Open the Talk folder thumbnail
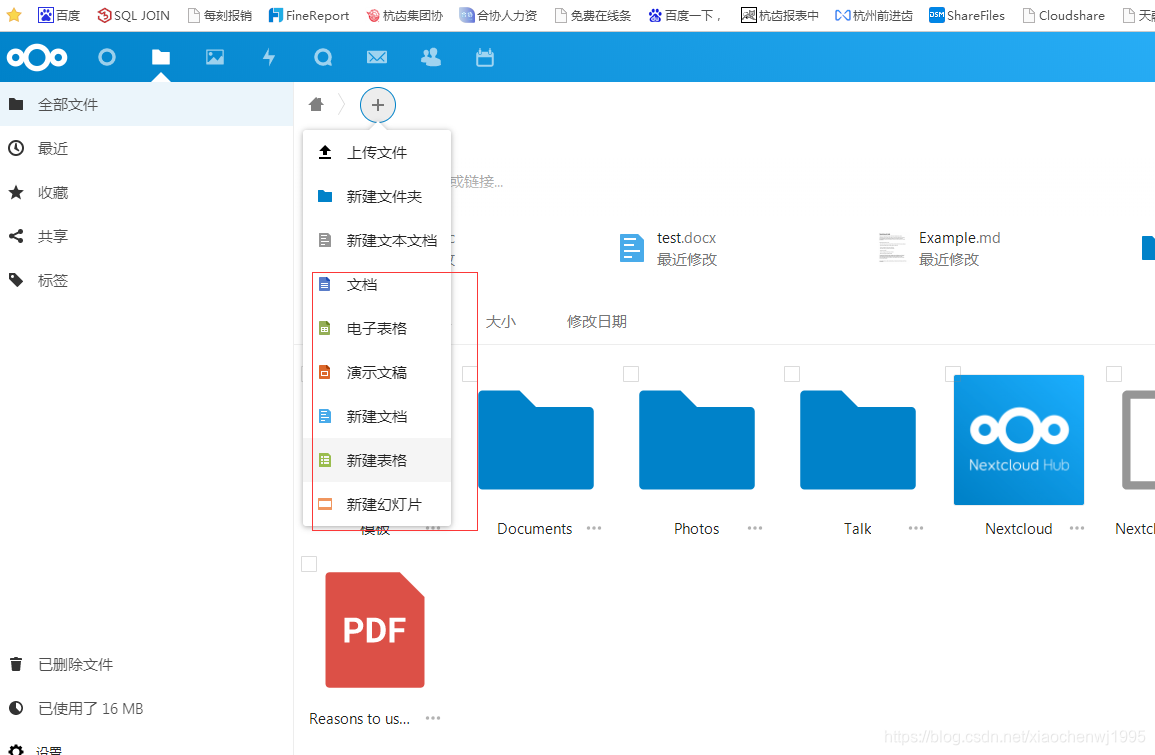 pyautogui.click(x=858, y=440)
